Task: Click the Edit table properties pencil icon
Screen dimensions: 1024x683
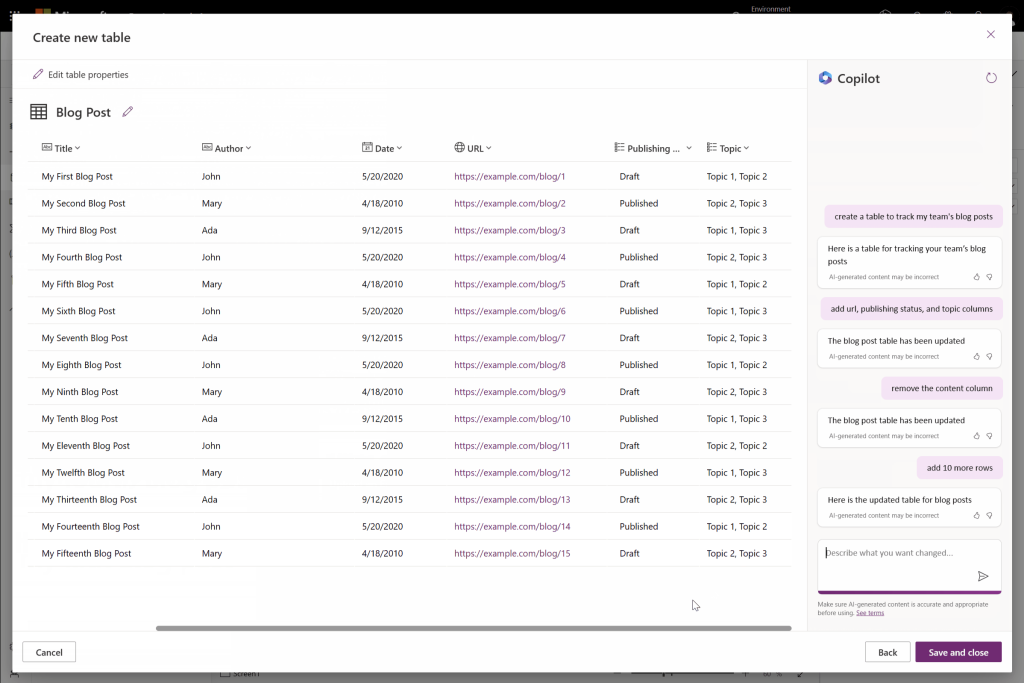Action: (x=38, y=74)
